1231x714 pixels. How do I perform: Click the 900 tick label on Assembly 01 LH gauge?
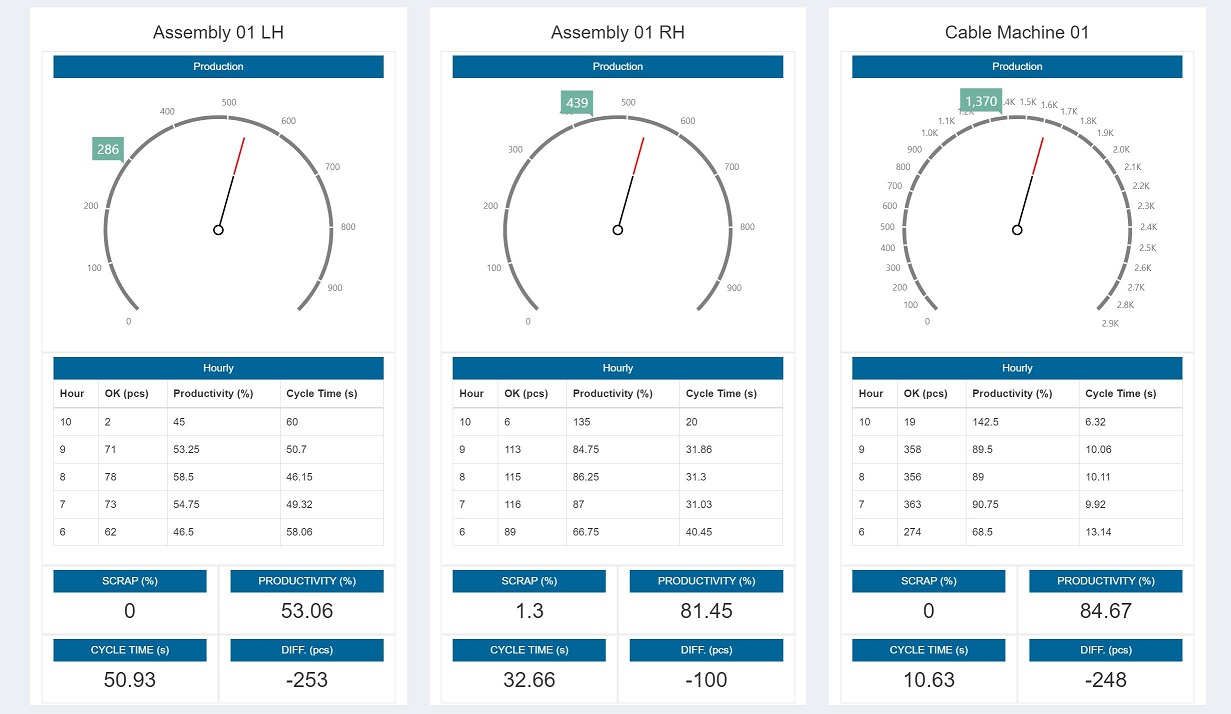[335, 288]
